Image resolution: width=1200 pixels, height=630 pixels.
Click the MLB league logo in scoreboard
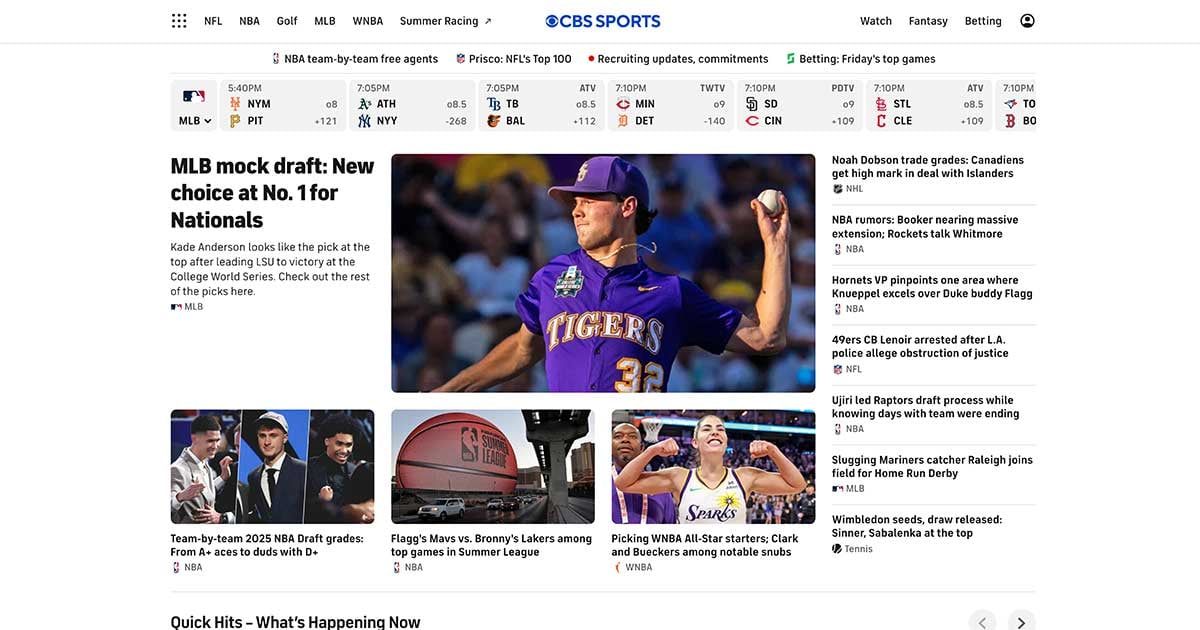tap(194, 97)
